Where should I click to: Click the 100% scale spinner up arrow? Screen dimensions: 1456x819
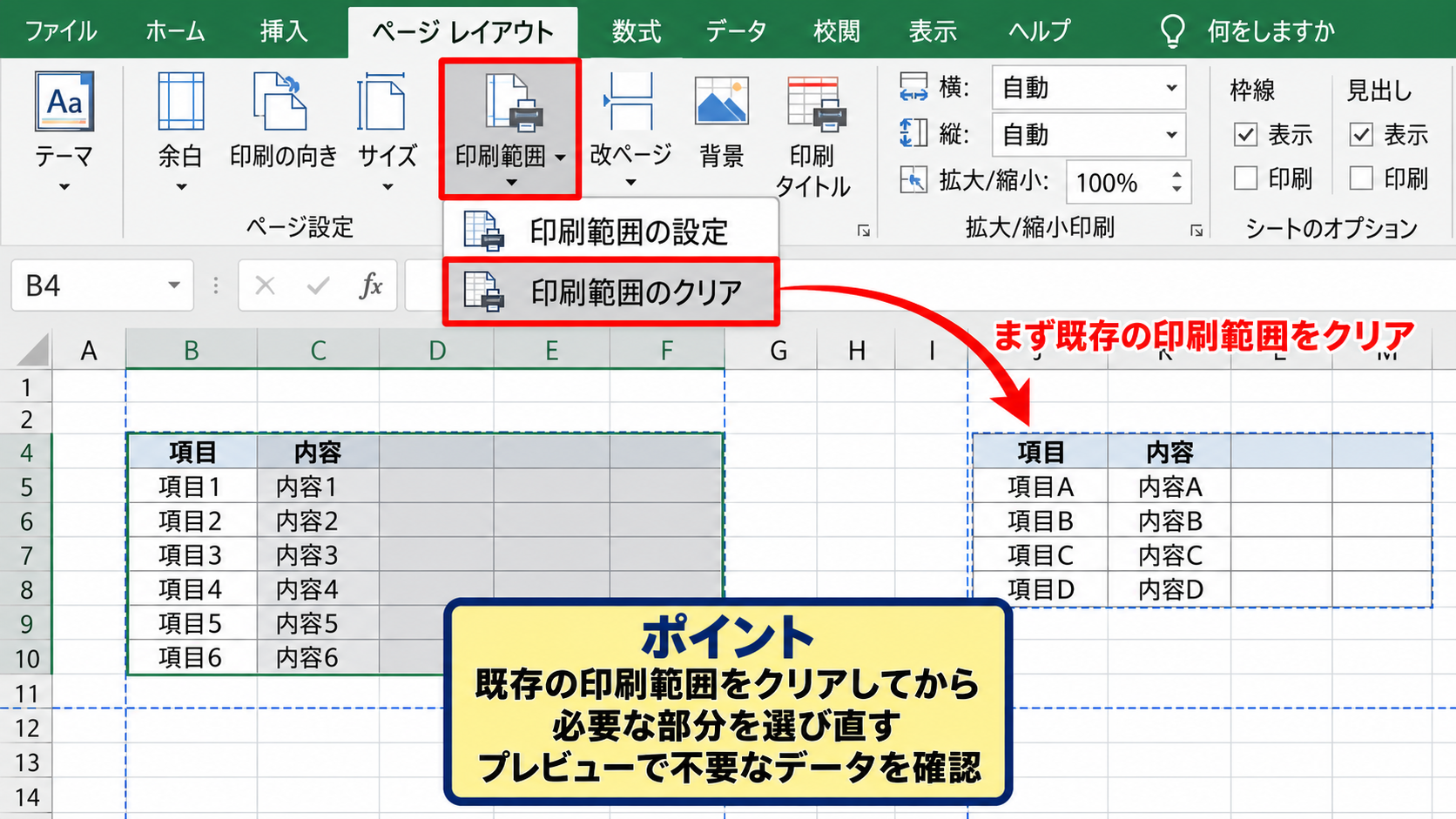point(1176,173)
